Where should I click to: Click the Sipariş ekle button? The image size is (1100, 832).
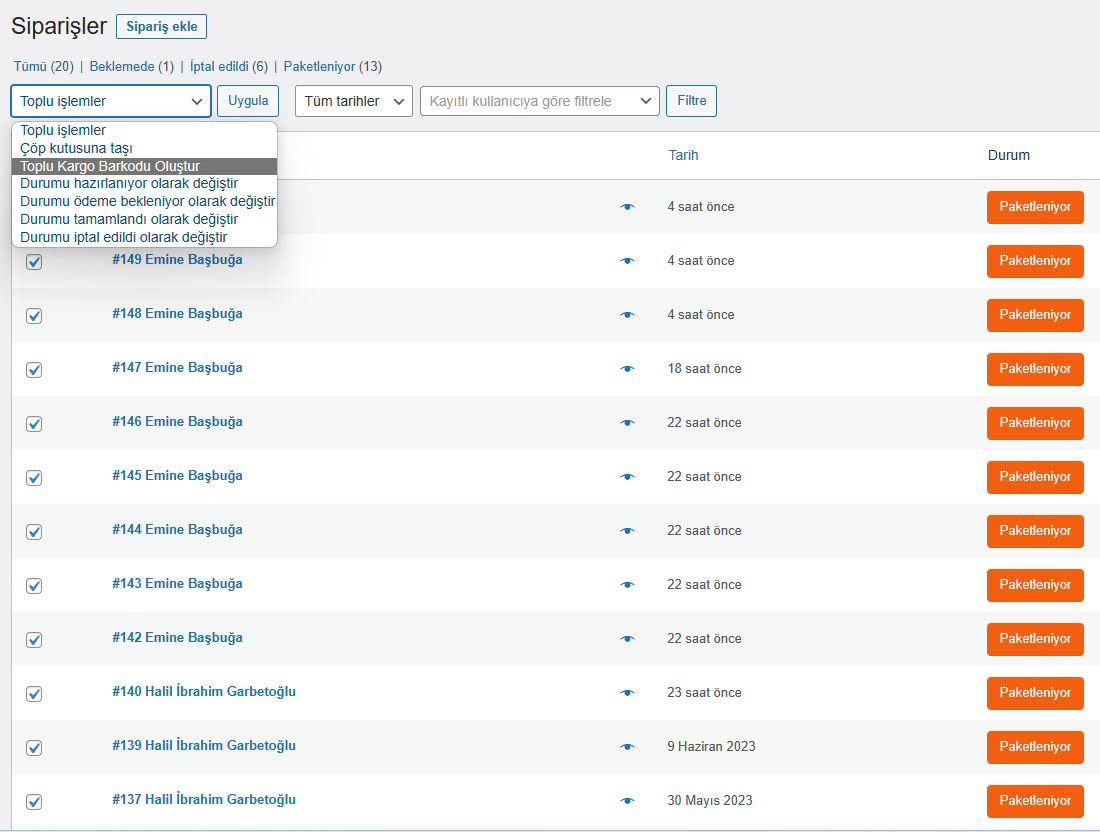point(161,27)
